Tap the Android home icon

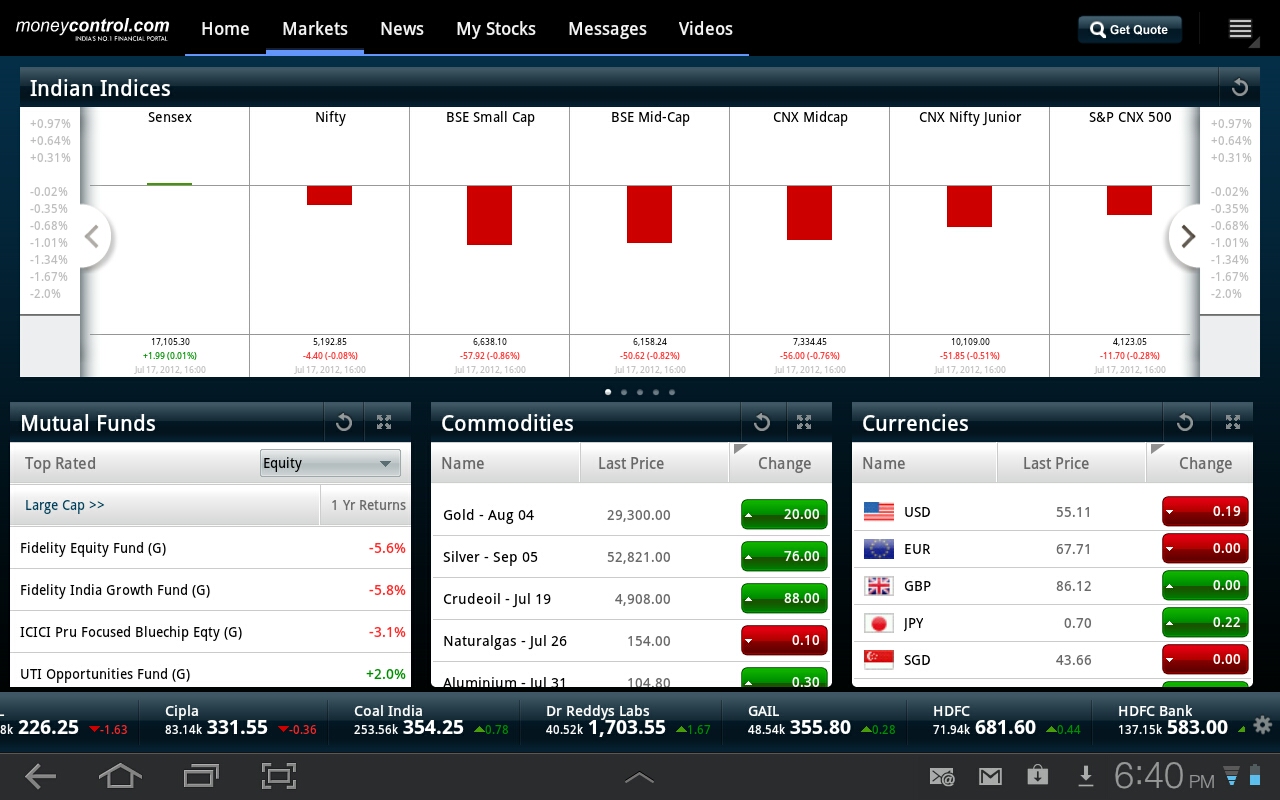(119, 776)
